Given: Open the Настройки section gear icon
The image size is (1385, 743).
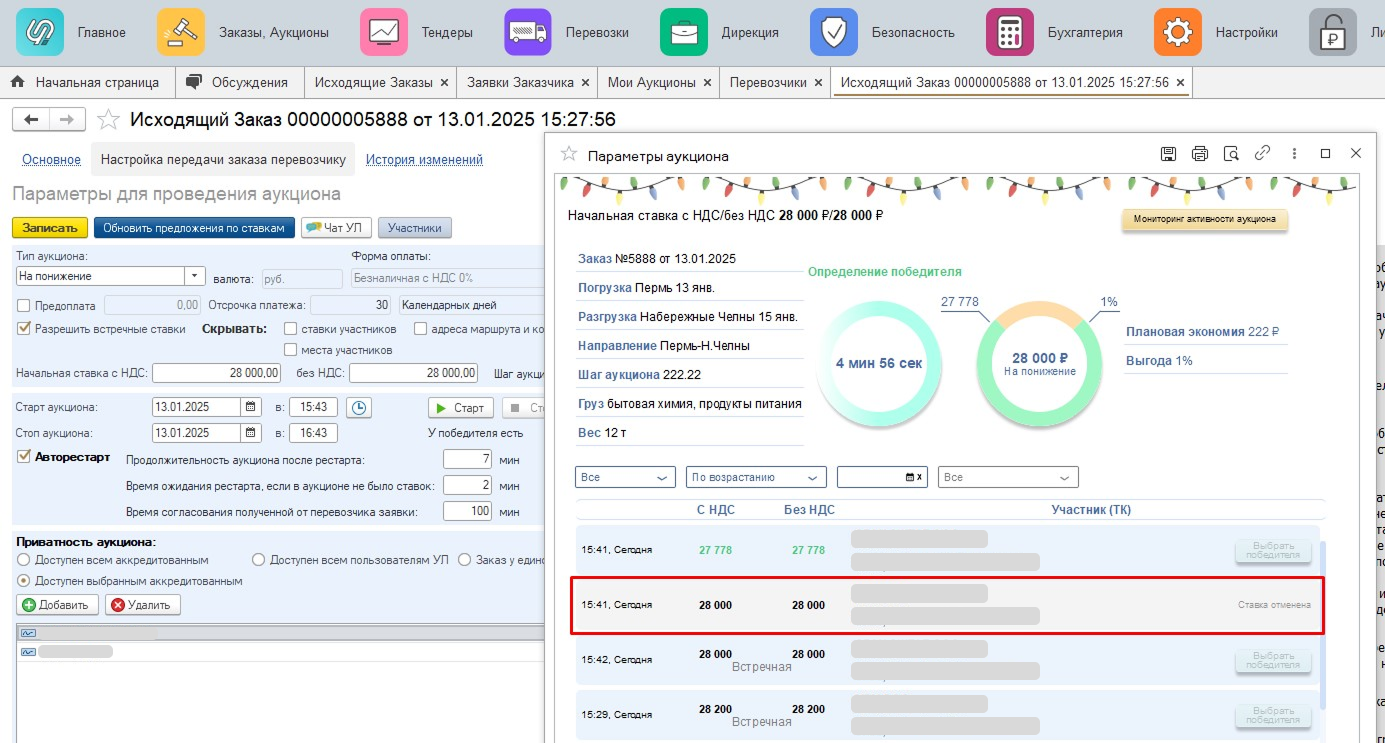Looking at the screenshot, I should click(1178, 32).
